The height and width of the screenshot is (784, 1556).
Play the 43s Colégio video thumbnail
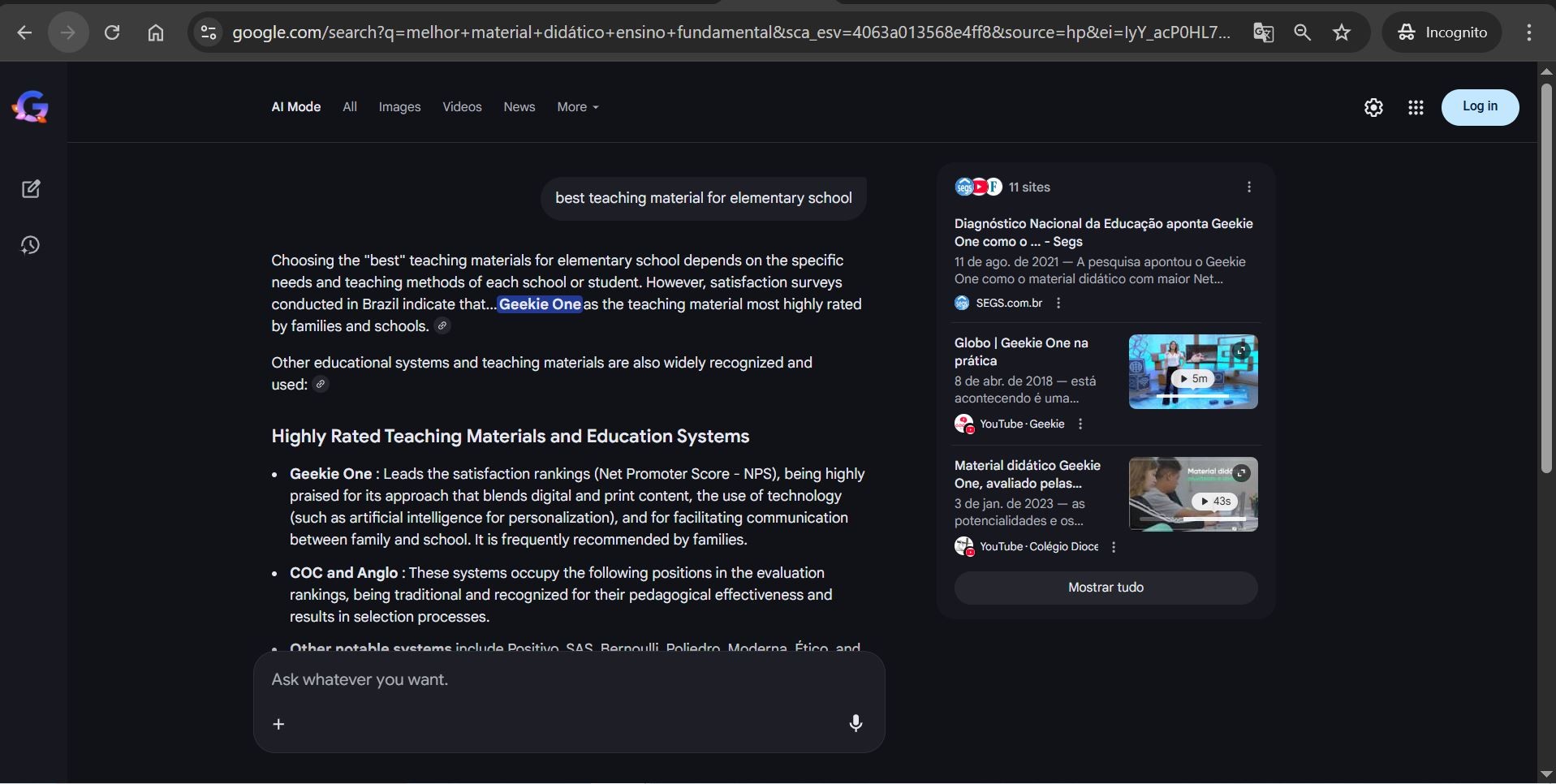tap(1193, 494)
